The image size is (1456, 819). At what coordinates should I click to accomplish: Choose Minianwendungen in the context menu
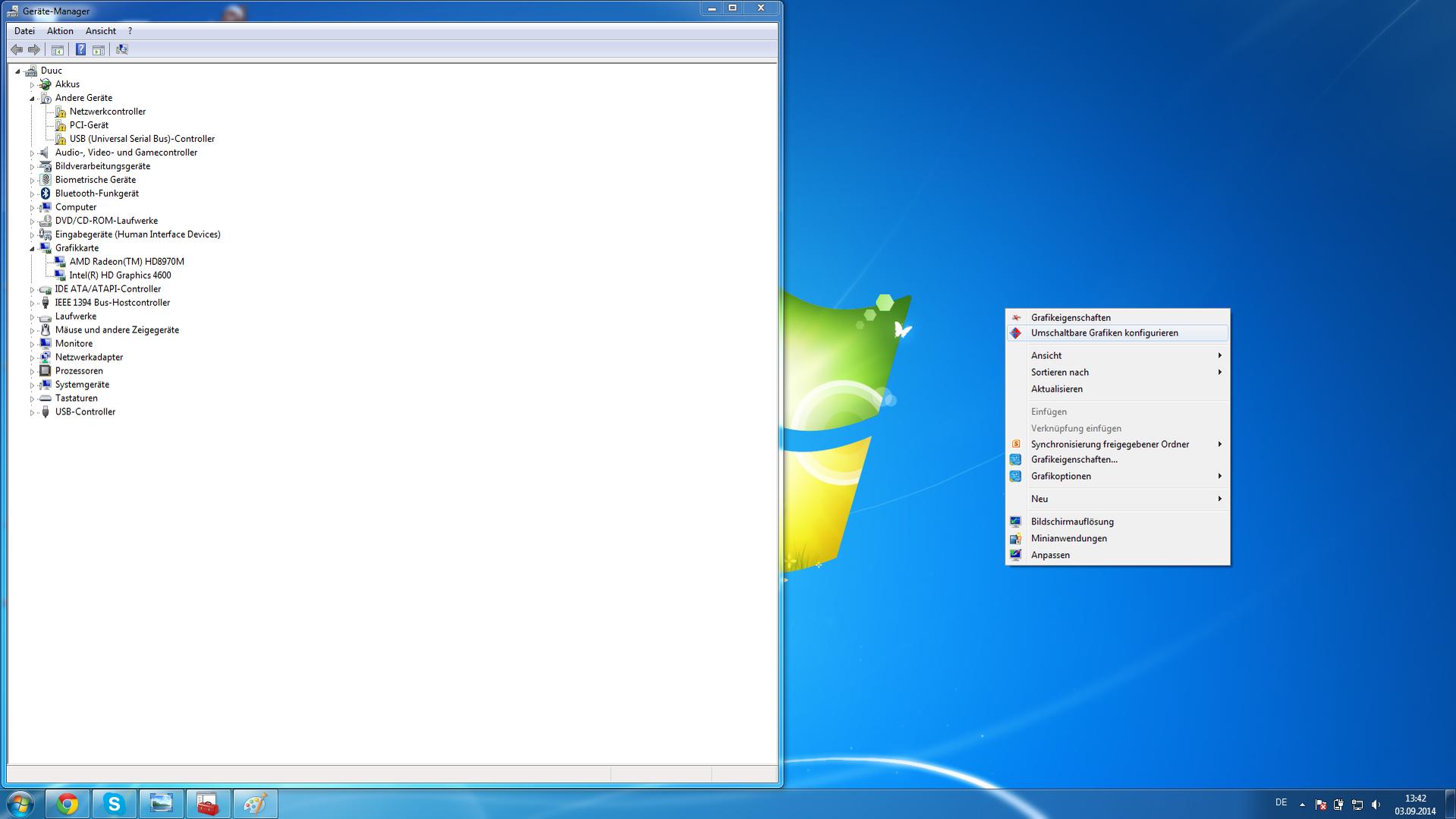1117,539
